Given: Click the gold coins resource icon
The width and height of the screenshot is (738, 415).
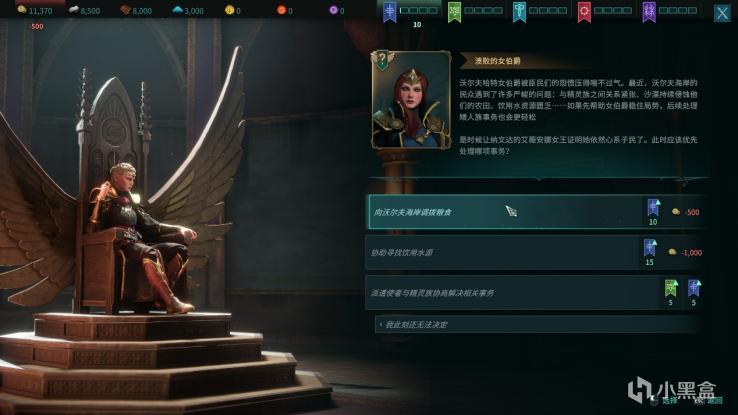Looking at the screenshot, I should point(21,9).
